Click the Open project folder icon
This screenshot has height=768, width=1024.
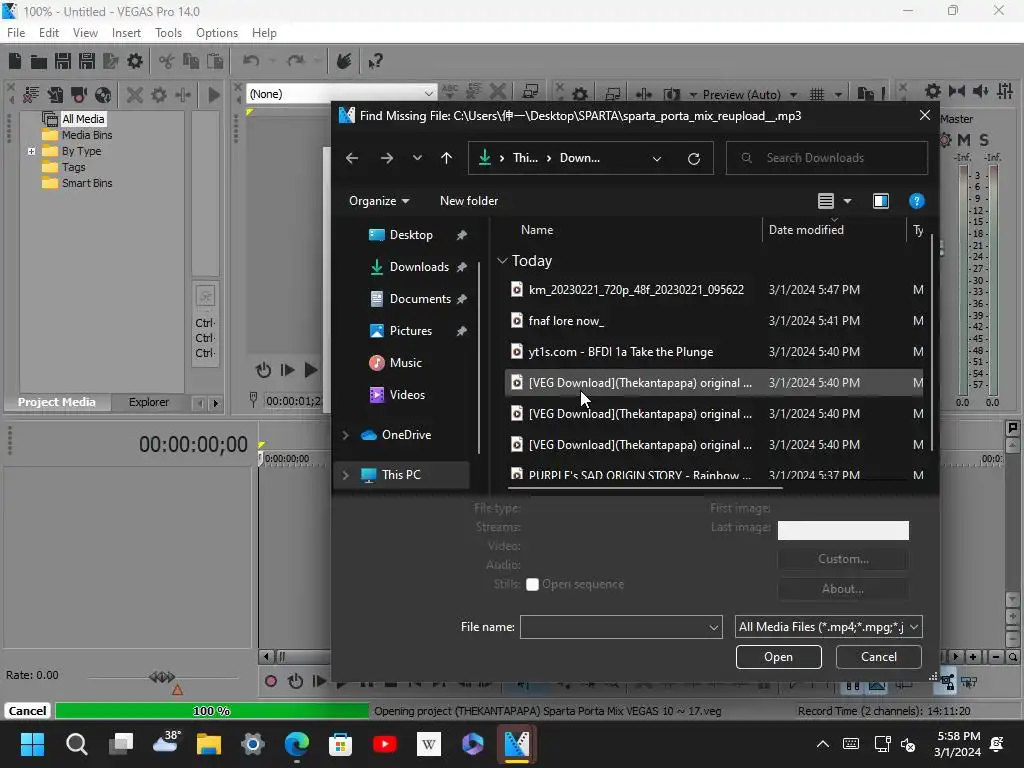click(x=39, y=61)
